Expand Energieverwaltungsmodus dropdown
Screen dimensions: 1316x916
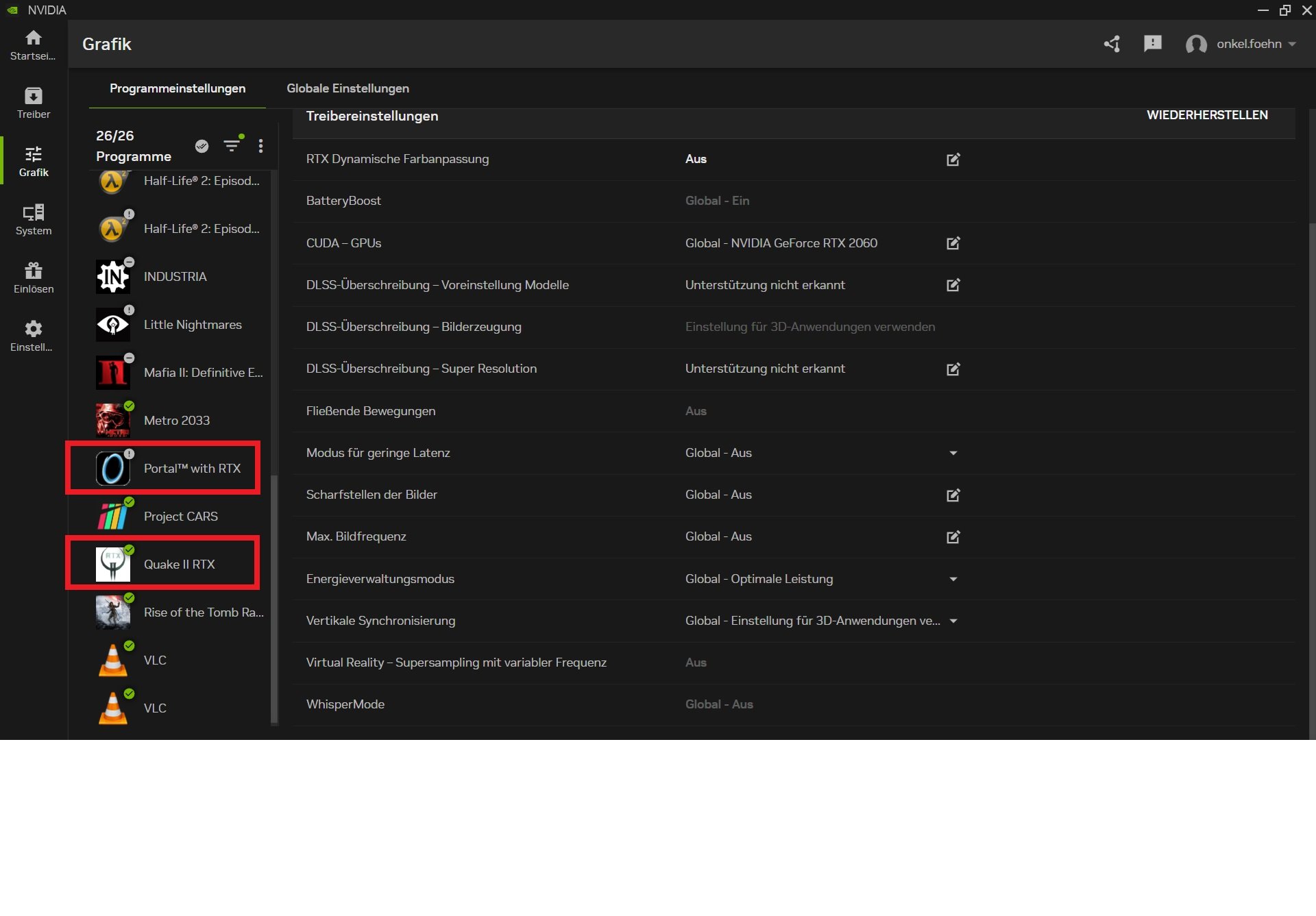953,579
